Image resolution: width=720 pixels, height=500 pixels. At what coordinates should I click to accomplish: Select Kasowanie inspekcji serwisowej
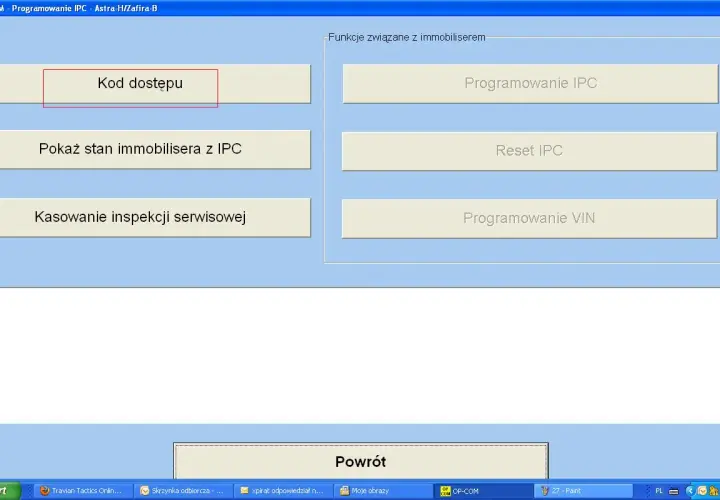pyautogui.click(x=155, y=217)
